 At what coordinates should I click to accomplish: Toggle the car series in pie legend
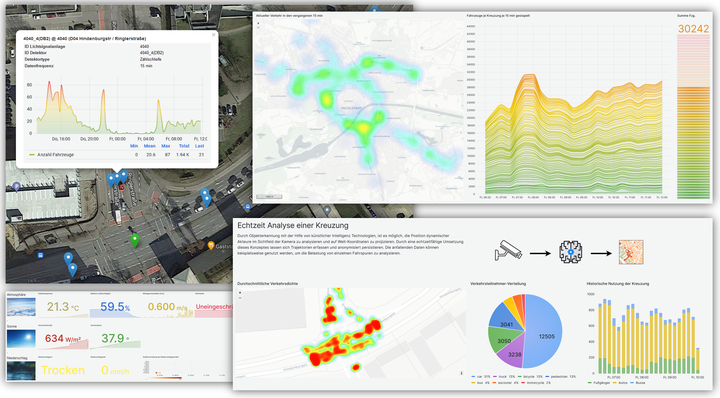[x=481, y=377]
